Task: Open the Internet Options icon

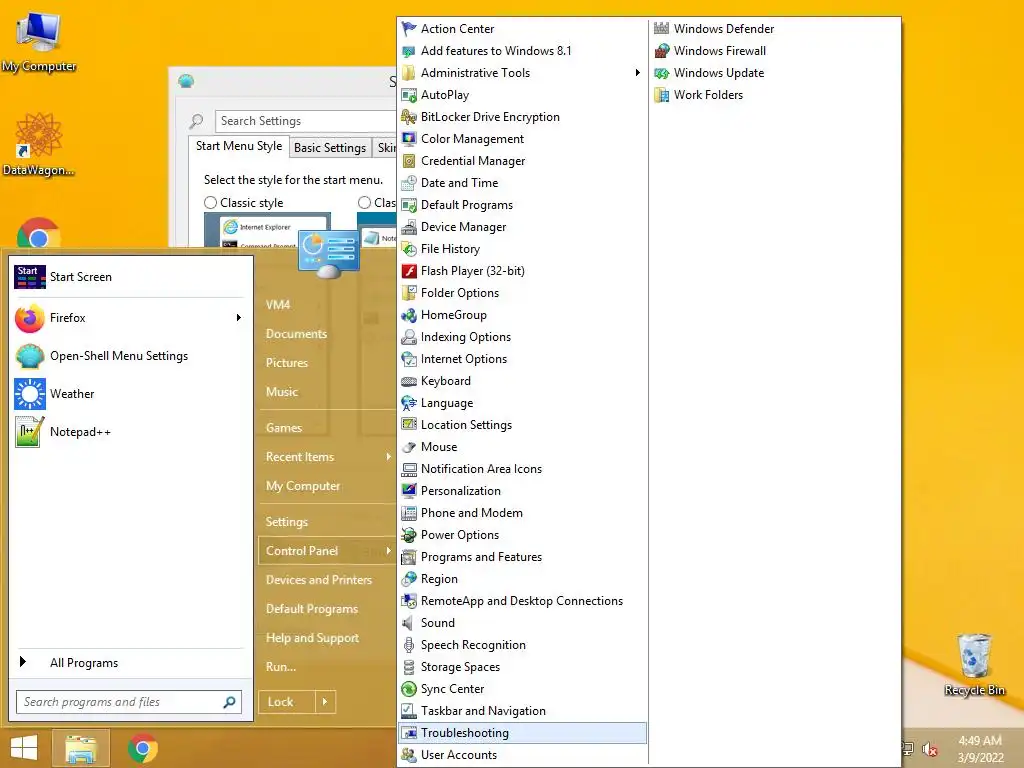Action: pyautogui.click(x=409, y=359)
